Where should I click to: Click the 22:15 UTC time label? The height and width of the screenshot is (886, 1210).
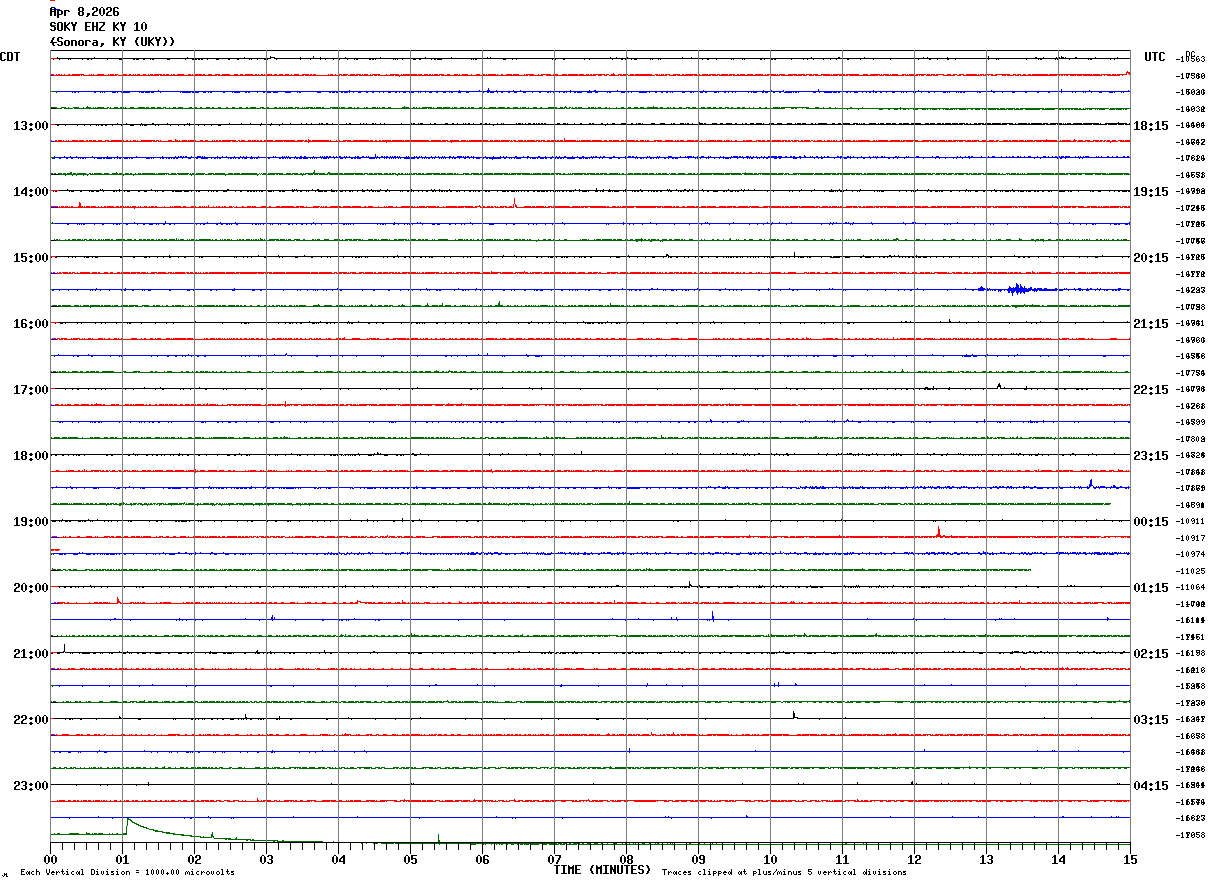tap(1151, 390)
